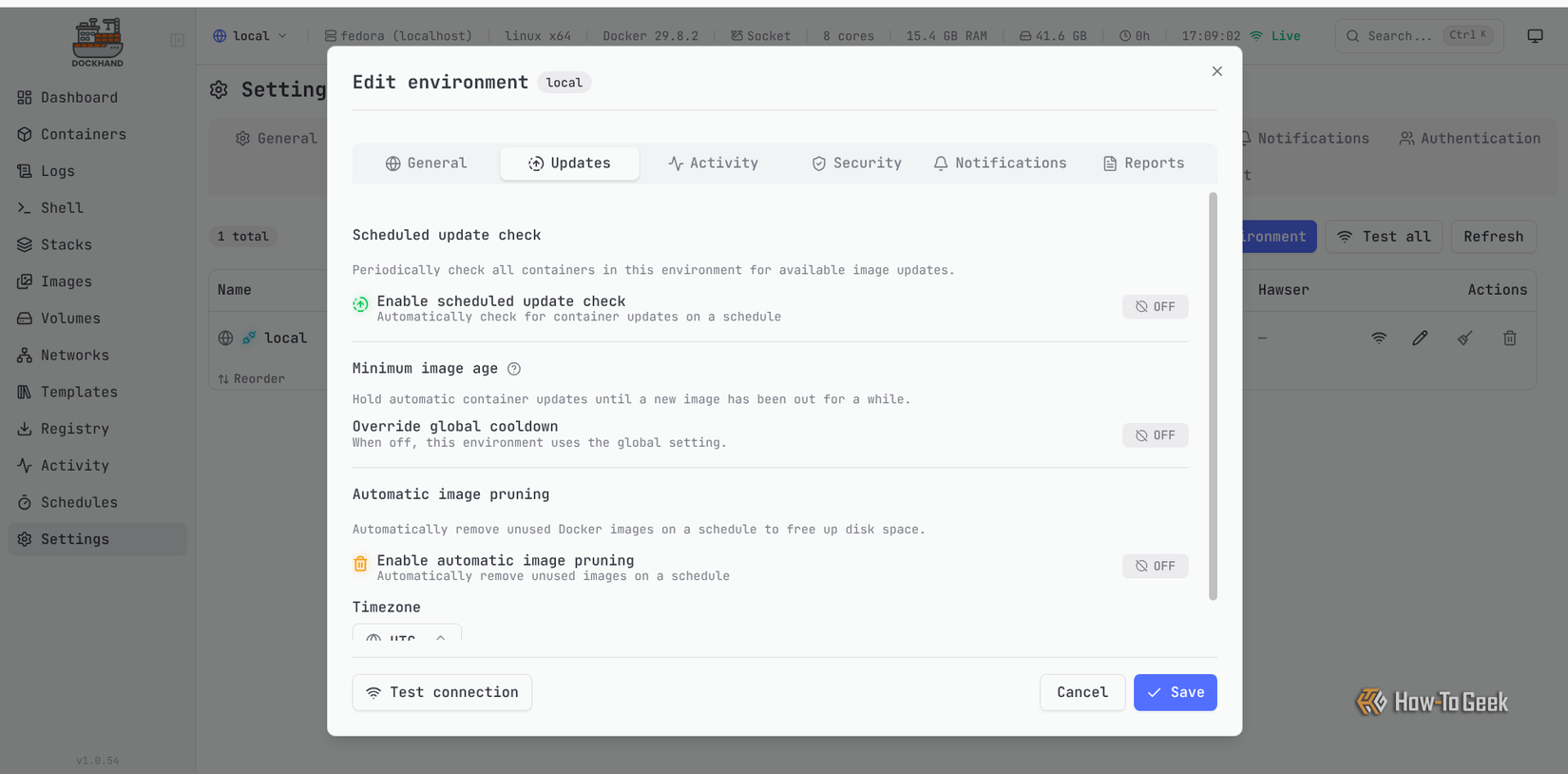
Task: Toggle Enable automatic image pruning switch
Action: 1155,566
